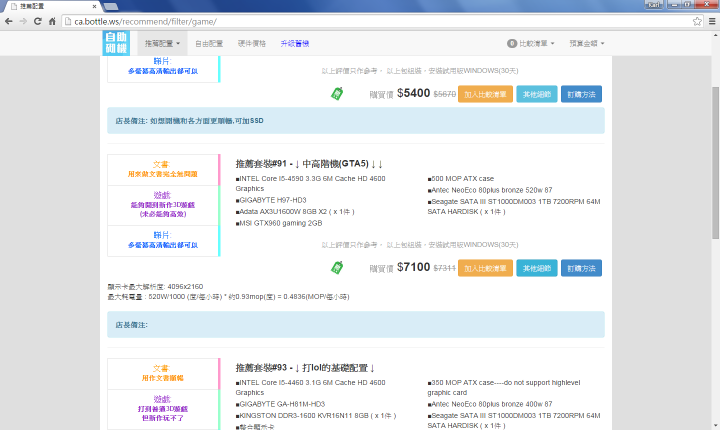Expand the 推薦配置 navigation dropdown
The height and width of the screenshot is (430, 720).
pyautogui.click(x=162, y=43)
